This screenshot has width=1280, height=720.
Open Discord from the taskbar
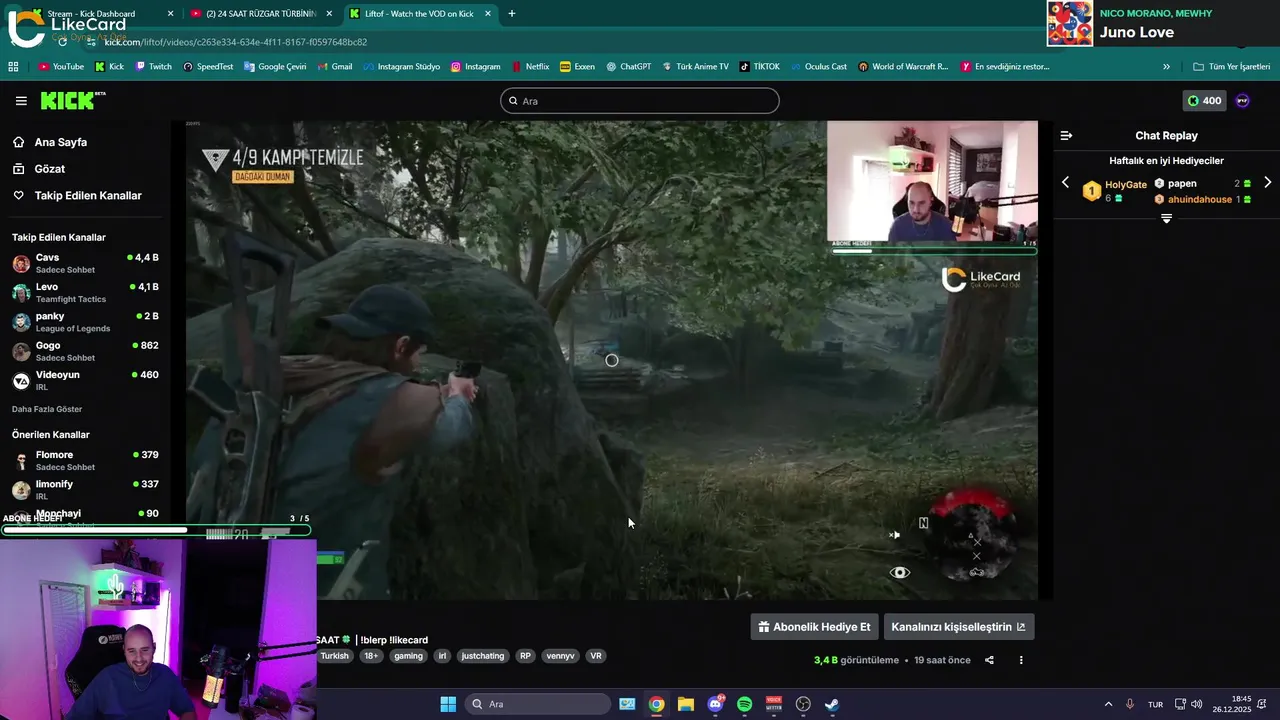715,704
